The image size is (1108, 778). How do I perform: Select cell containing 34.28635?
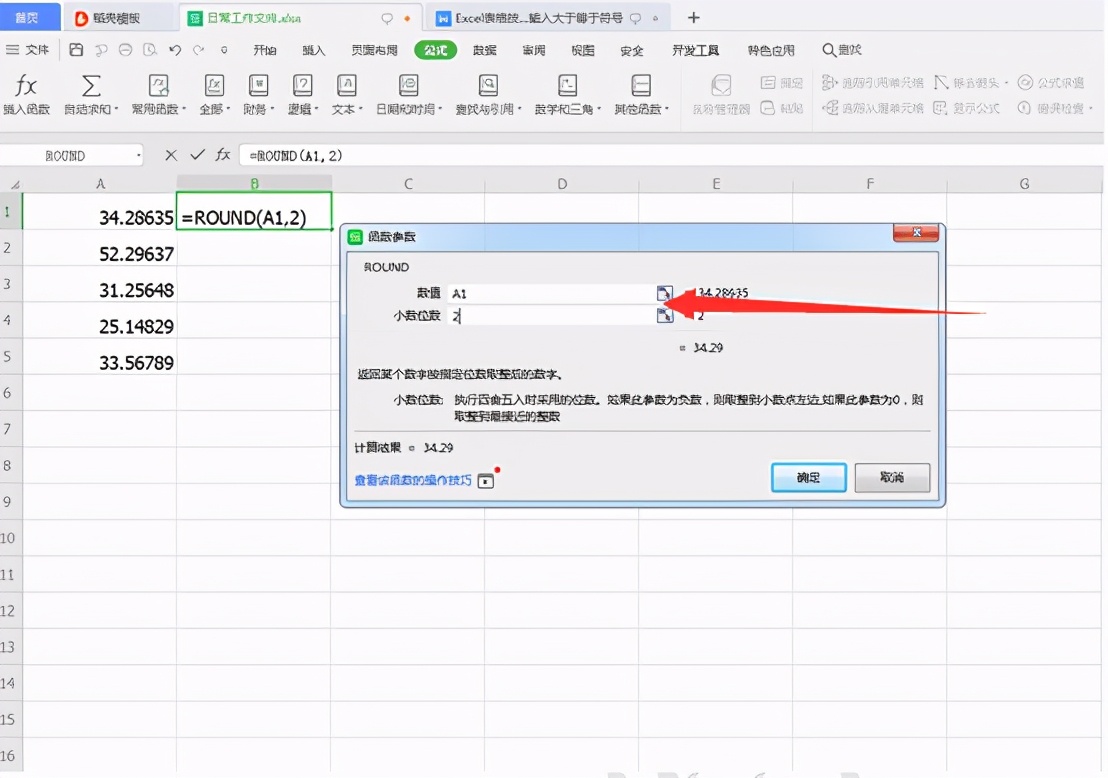(100, 211)
